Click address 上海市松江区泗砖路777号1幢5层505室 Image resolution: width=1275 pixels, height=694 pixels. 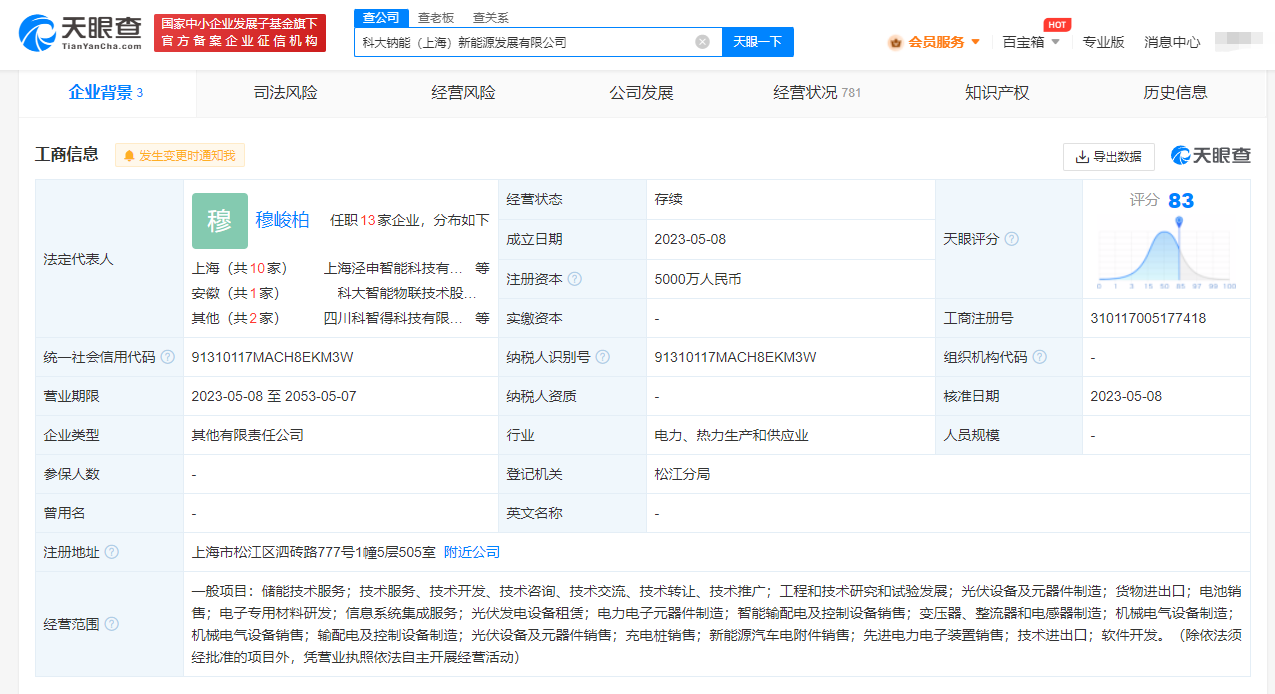313,552
